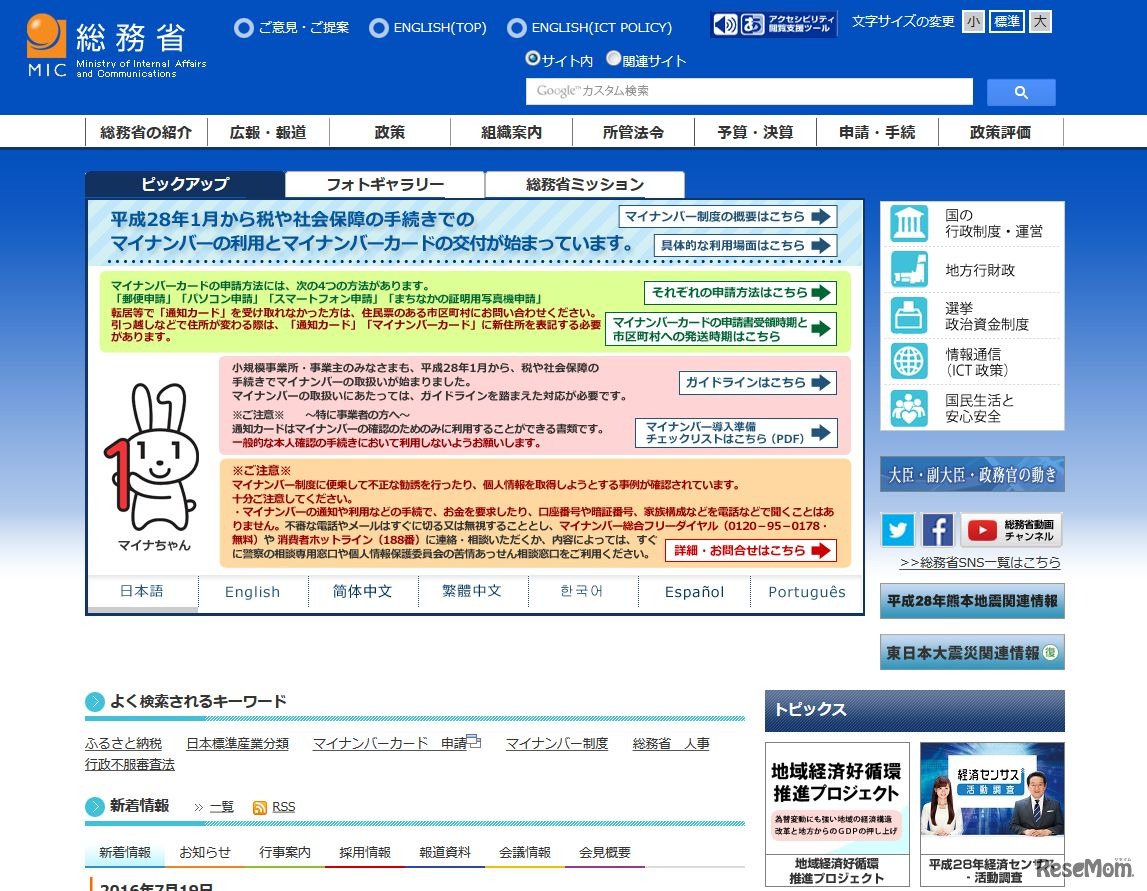Switch search scope to 関連サイト
The width and height of the screenshot is (1147, 891).
[613, 58]
